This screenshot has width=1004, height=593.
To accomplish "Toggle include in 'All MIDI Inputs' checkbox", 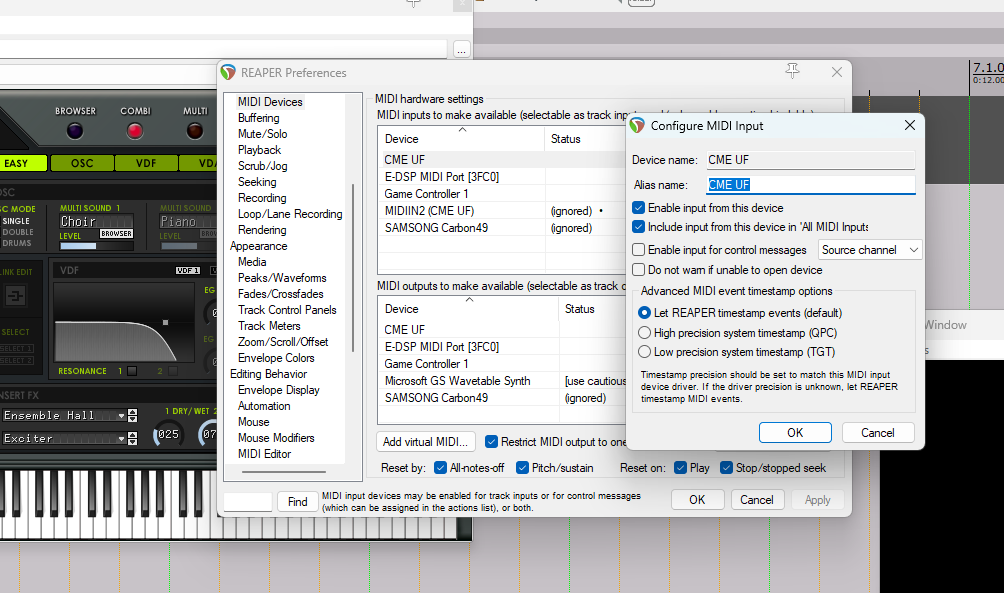I will (x=638, y=227).
